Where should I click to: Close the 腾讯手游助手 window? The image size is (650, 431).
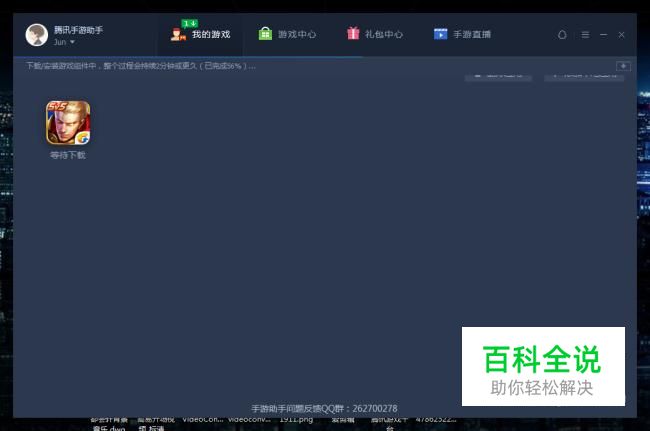tap(621, 35)
